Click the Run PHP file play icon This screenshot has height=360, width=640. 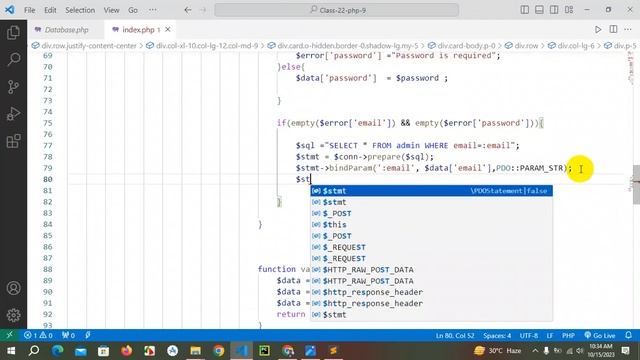598,29
